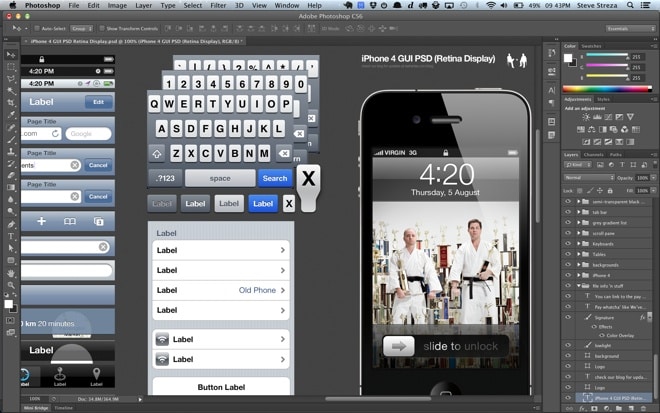660x413 pixels.
Task: Hide the Signature layer
Action: point(568,317)
